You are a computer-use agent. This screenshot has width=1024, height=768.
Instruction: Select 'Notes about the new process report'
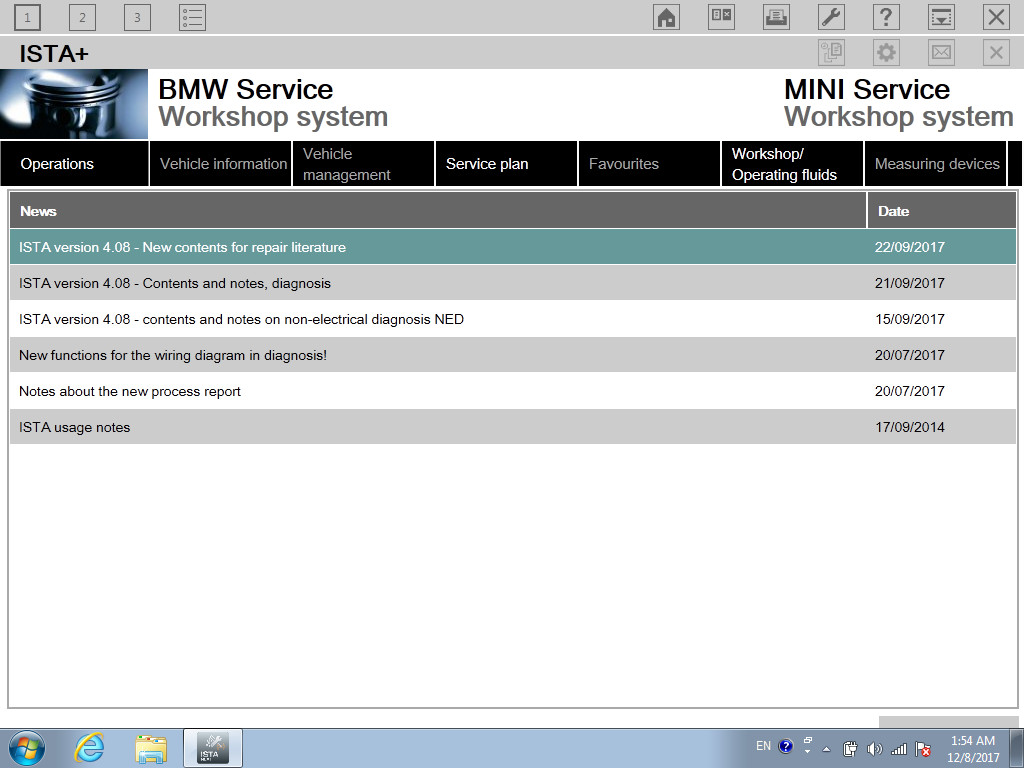pos(513,391)
